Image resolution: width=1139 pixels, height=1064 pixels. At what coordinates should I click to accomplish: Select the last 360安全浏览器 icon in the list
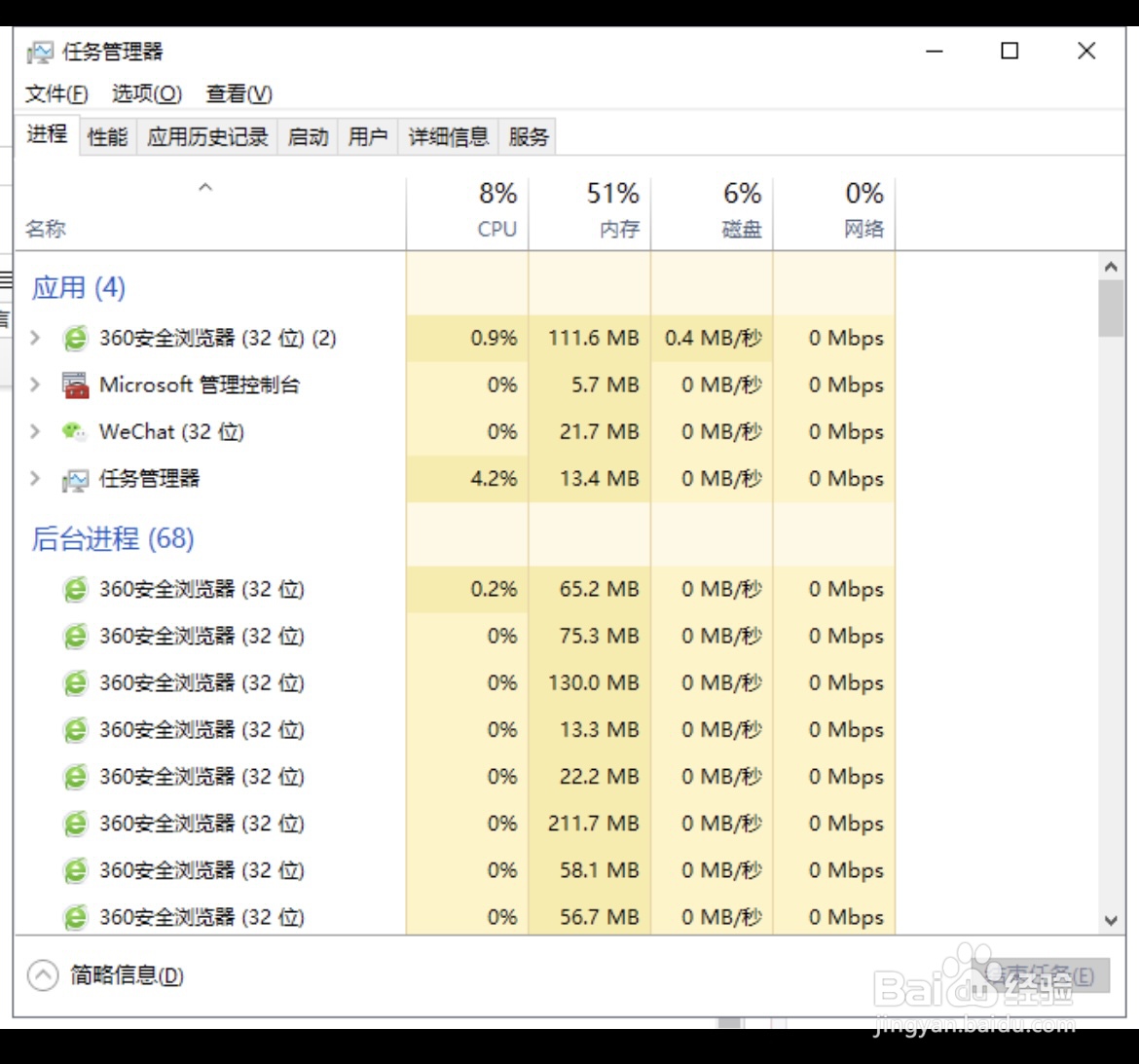pos(74,916)
